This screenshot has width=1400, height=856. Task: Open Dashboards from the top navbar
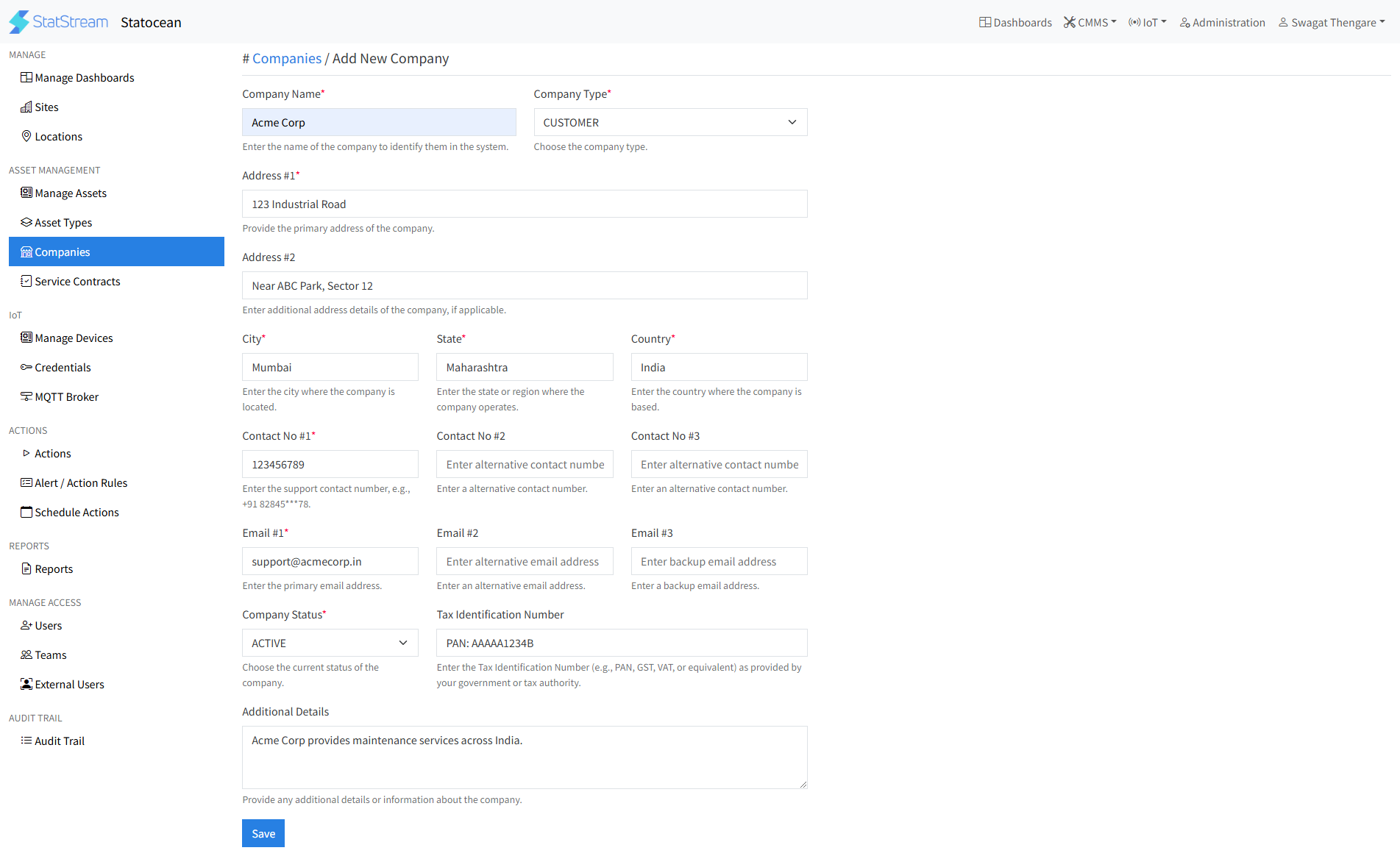tap(1015, 23)
